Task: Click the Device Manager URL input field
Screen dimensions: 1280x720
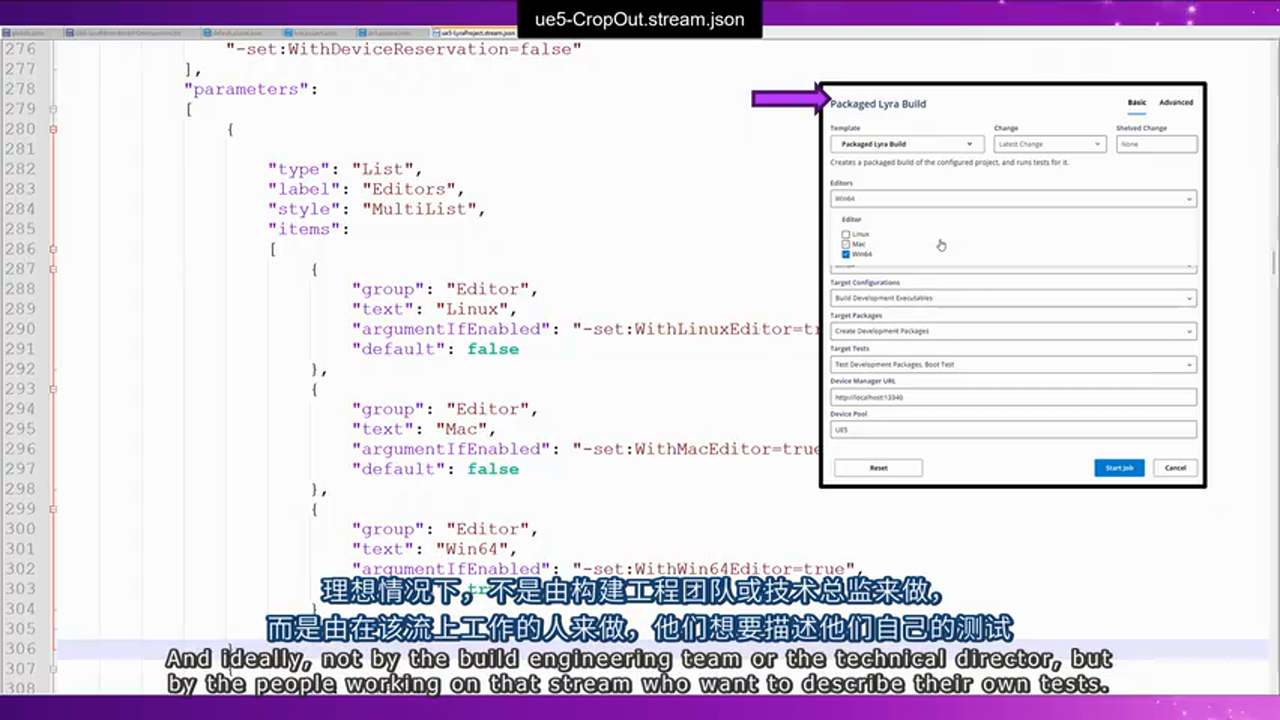Action: 1012,397
